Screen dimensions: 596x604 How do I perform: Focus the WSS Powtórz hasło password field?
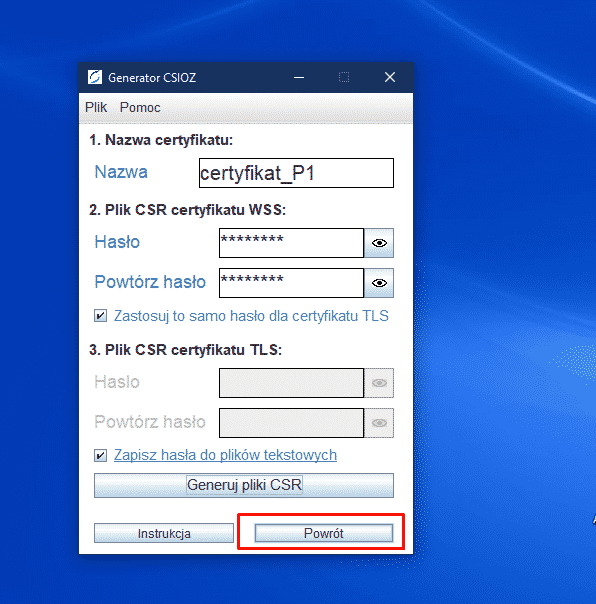pos(291,283)
